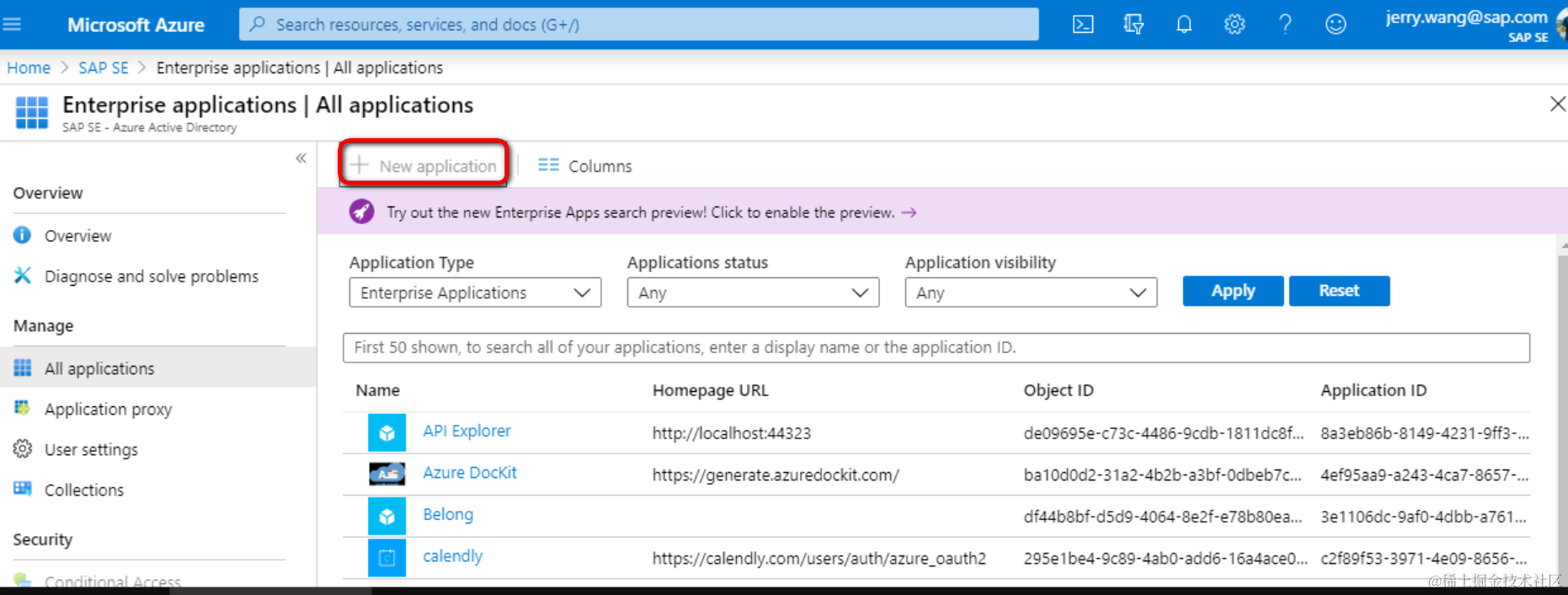Click the https://generate.azuredockit.com/ URL cell

pyautogui.click(x=776, y=475)
